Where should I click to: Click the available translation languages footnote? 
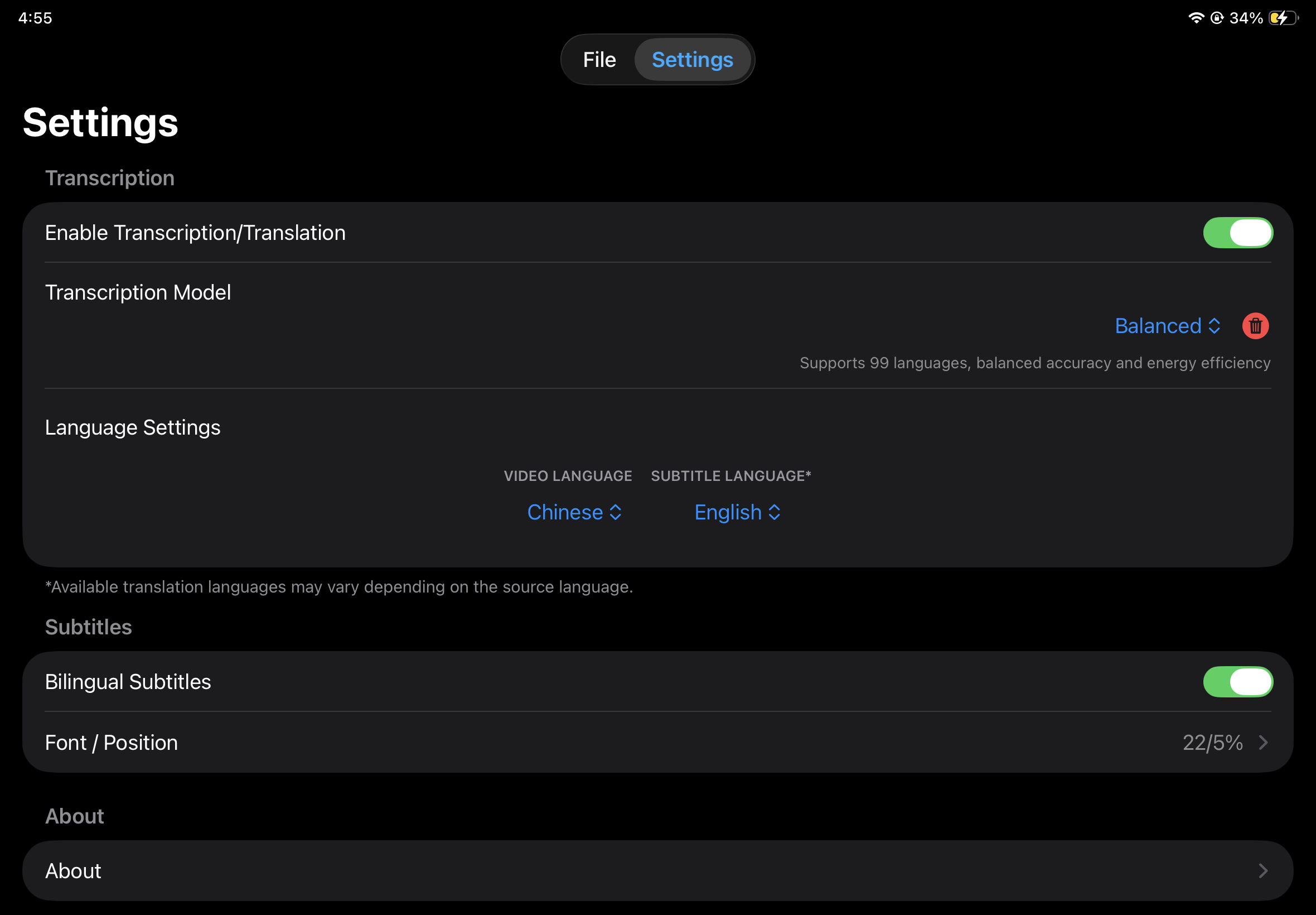tap(339, 586)
